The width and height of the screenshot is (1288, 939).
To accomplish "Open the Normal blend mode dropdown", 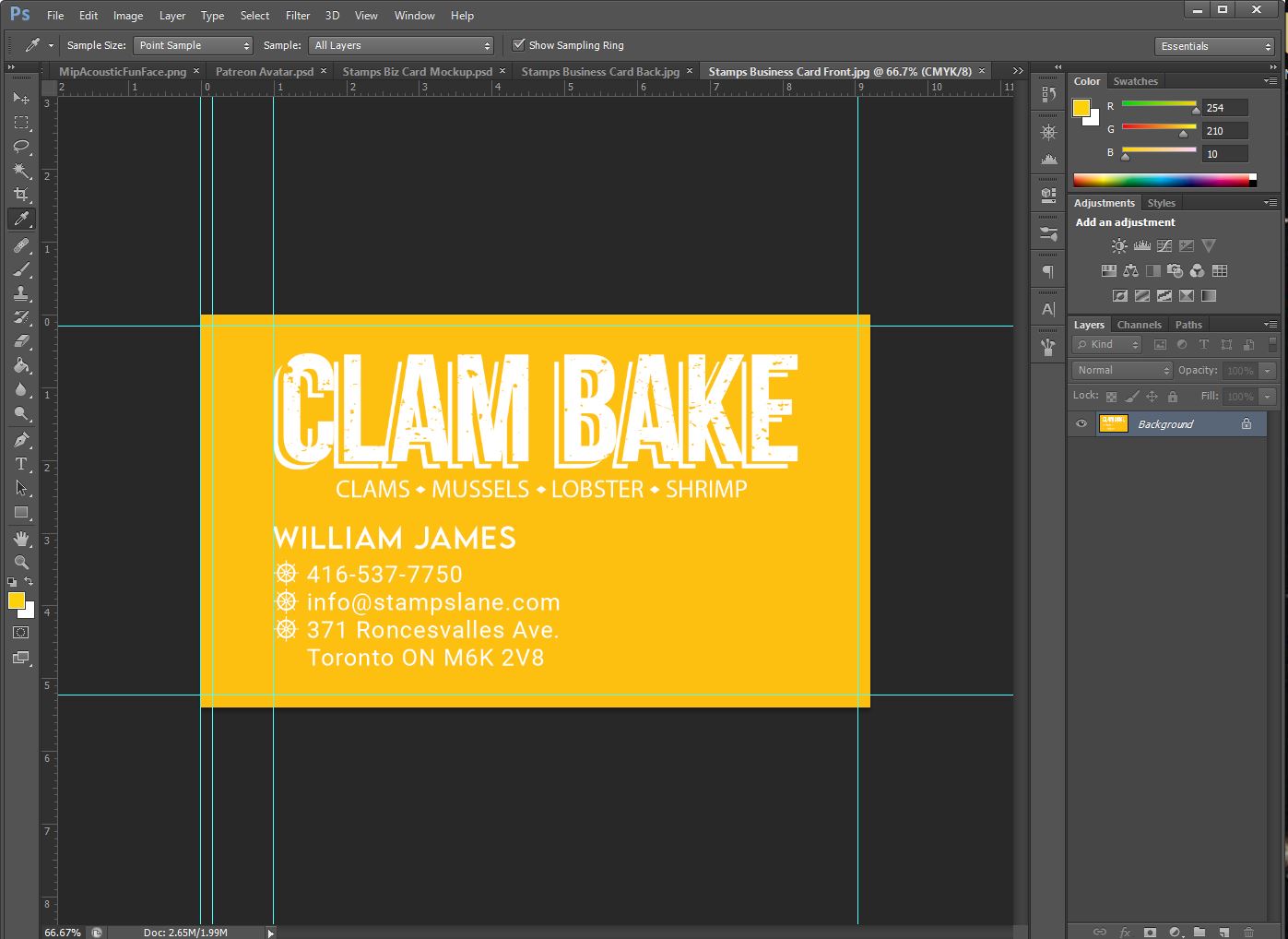I will pos(1121,370).
